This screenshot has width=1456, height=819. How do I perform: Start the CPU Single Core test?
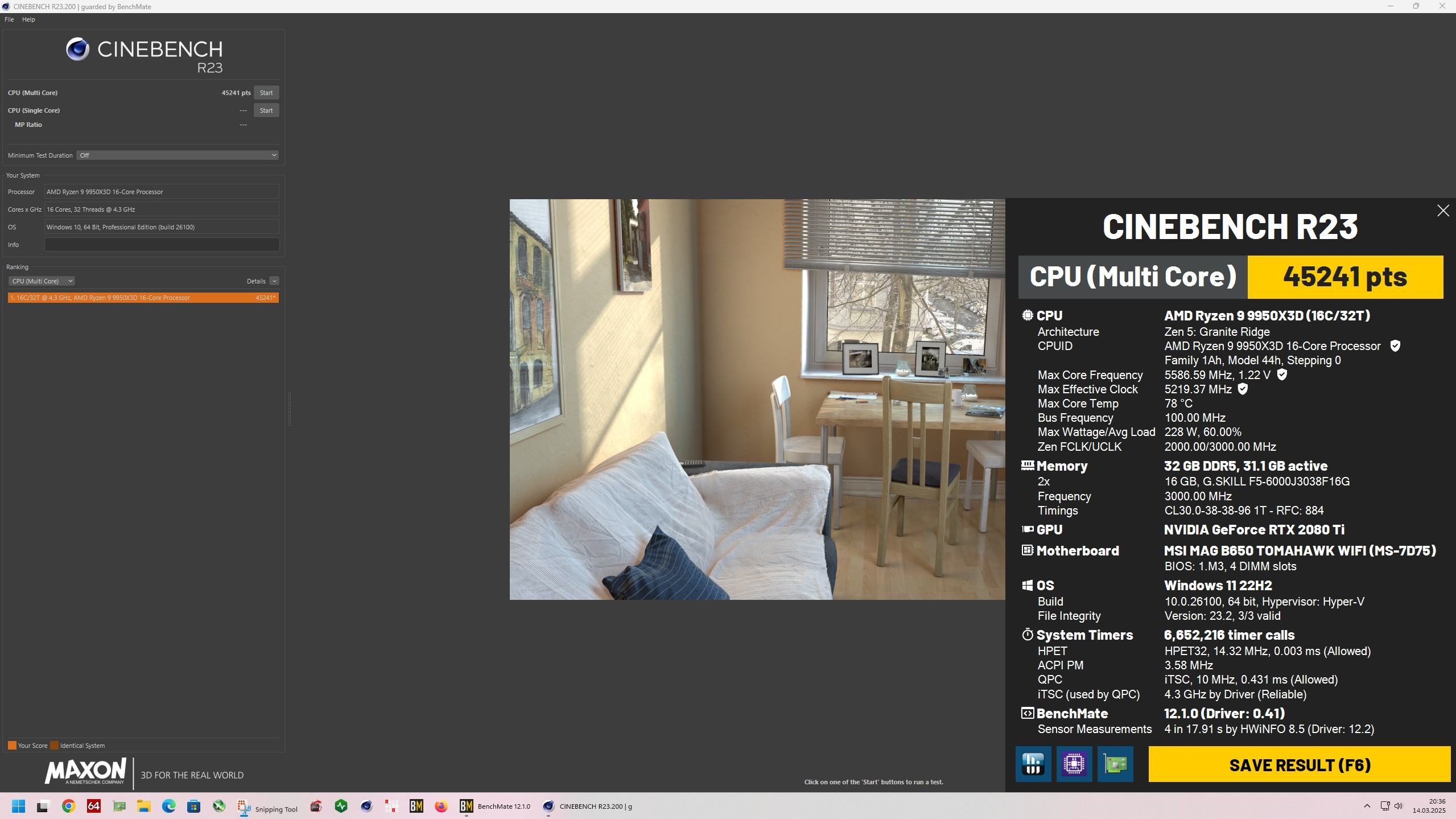tap(266, 110)
